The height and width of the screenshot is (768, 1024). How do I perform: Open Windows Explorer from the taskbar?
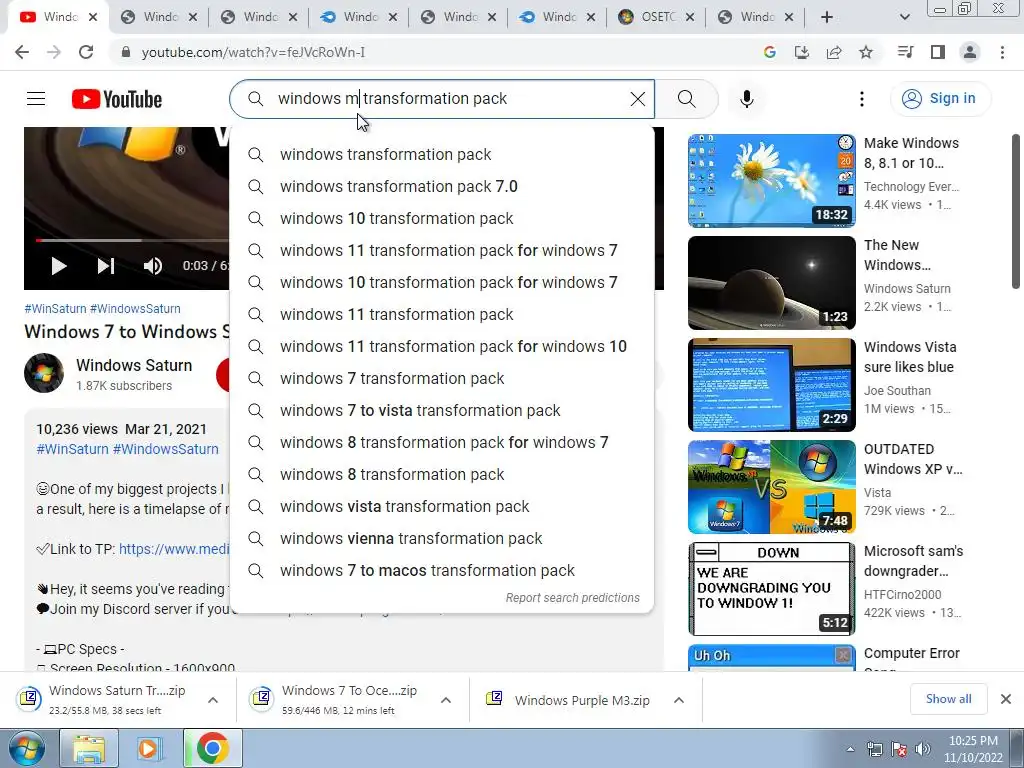pos(89,748)
